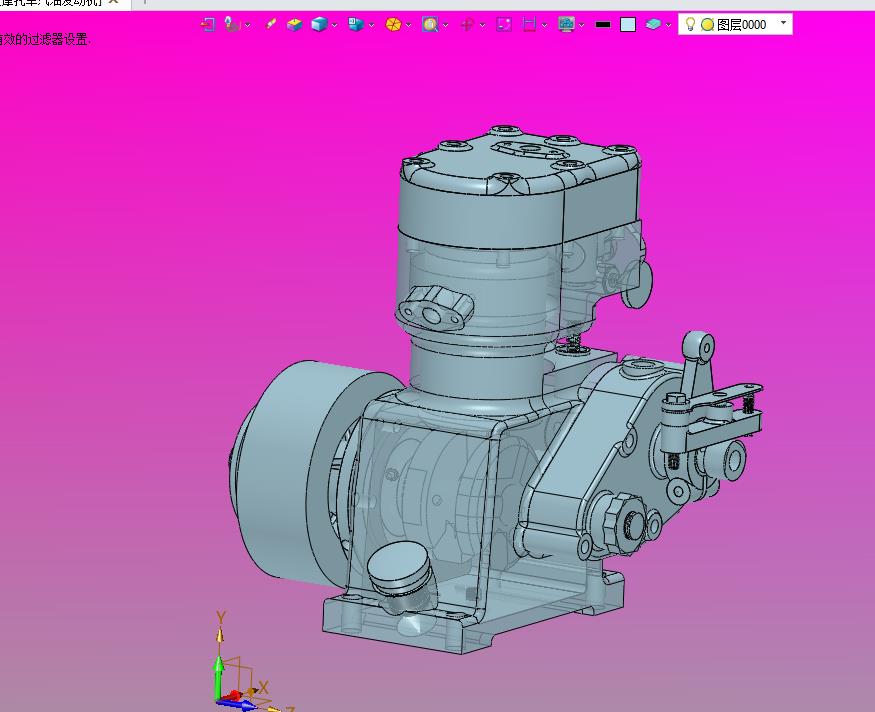Close the motorcycle engine document tab
This screenshot has width=875, height=712.
coord(113,2)
